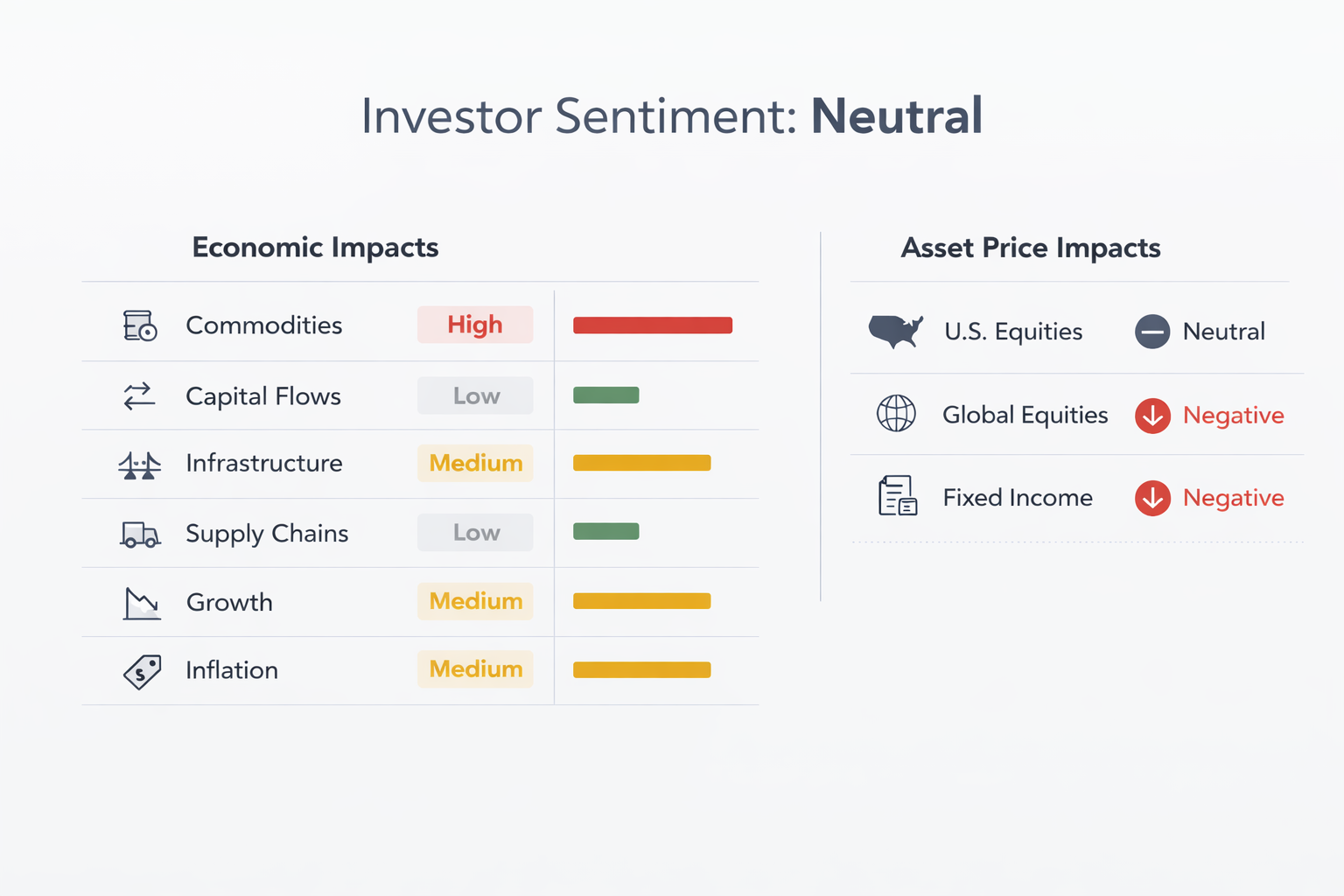1344x896 pixels.
Task: Click the U.S. Equities neutral minus icon
Action: [x=1152, y=332]
